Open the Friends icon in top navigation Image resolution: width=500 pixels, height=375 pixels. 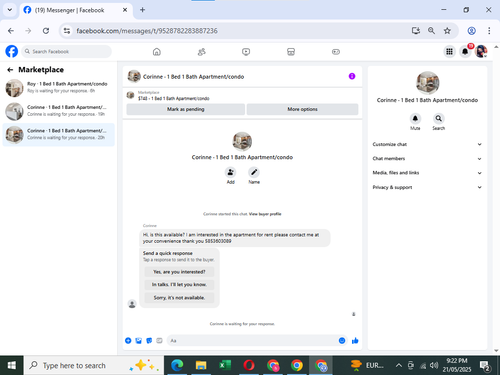tap(202, 52)
